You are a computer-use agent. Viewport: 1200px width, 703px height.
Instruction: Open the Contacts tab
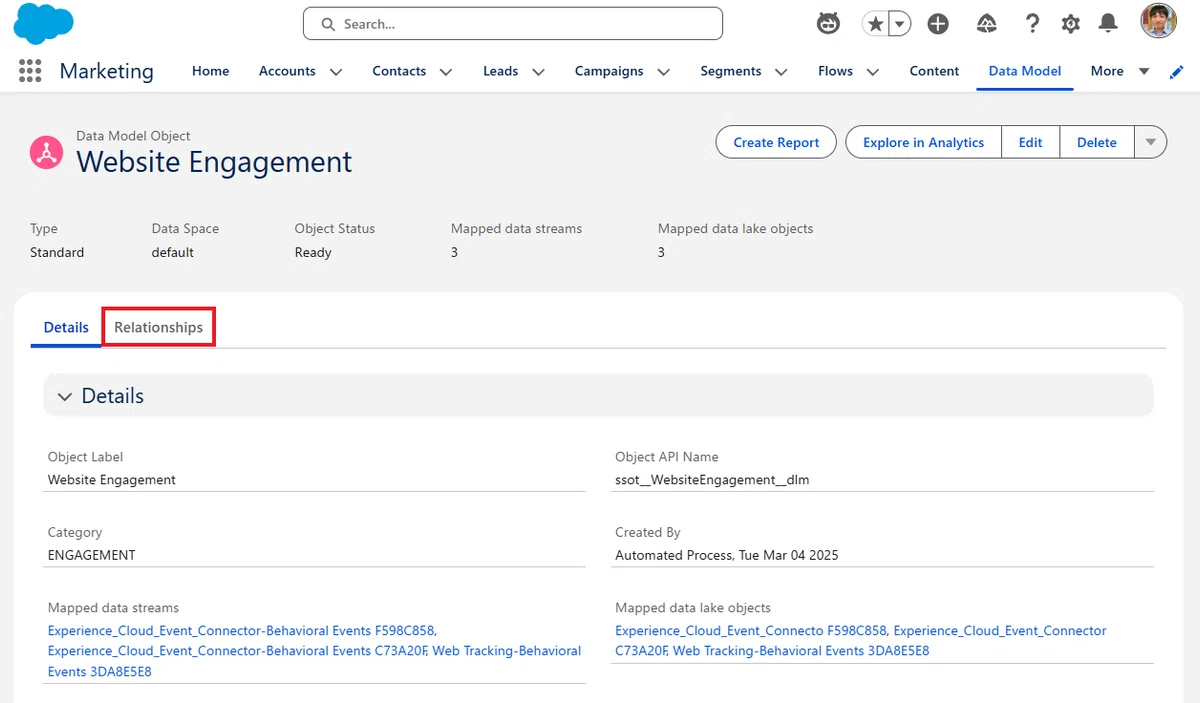coord(399,71)
